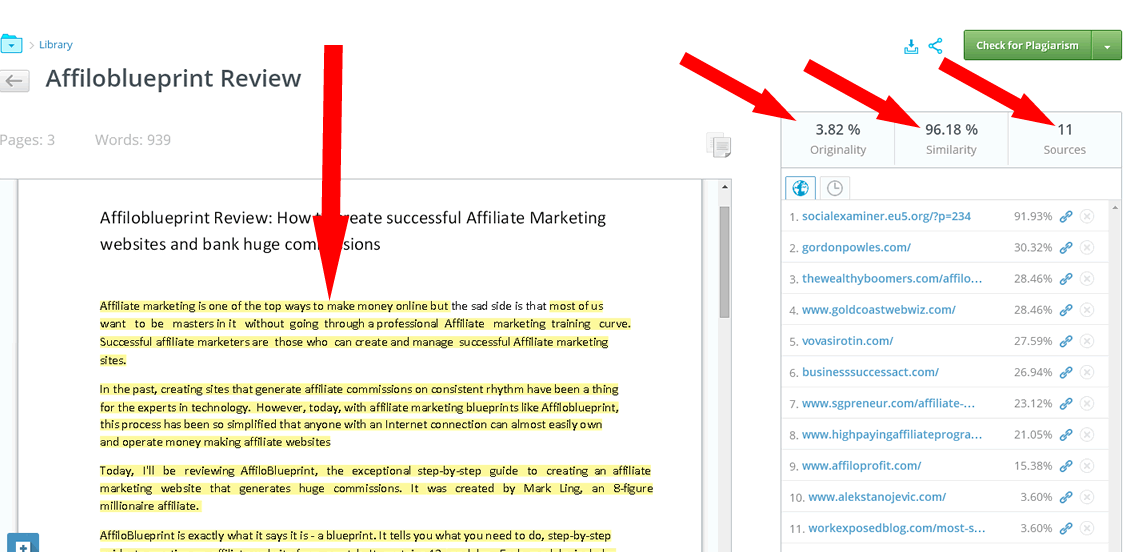Click link icon for workexposedblog.com source
The height and width of the screenshot is (552, 1127).
point(1066,528)
